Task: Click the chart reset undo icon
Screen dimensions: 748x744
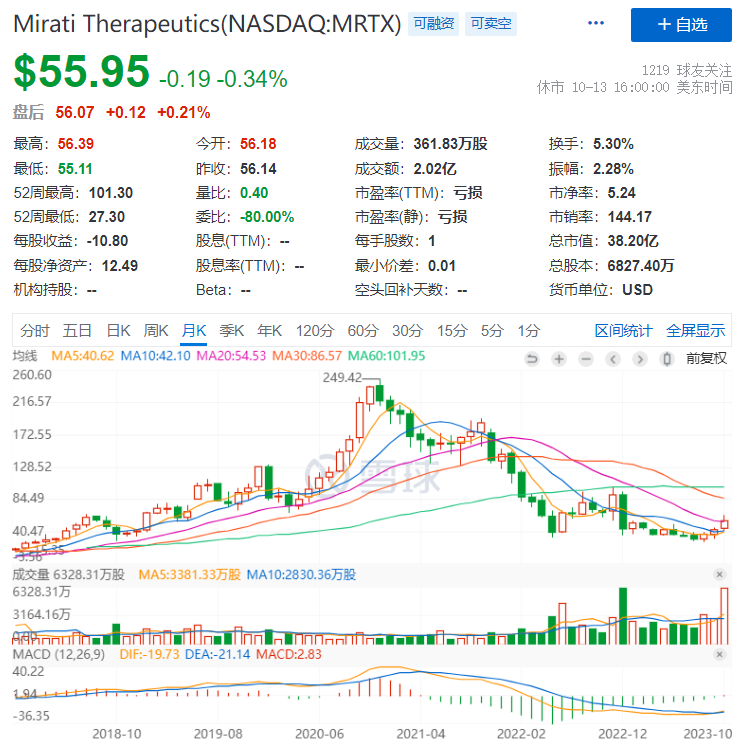Action: [x=532, y=358]
